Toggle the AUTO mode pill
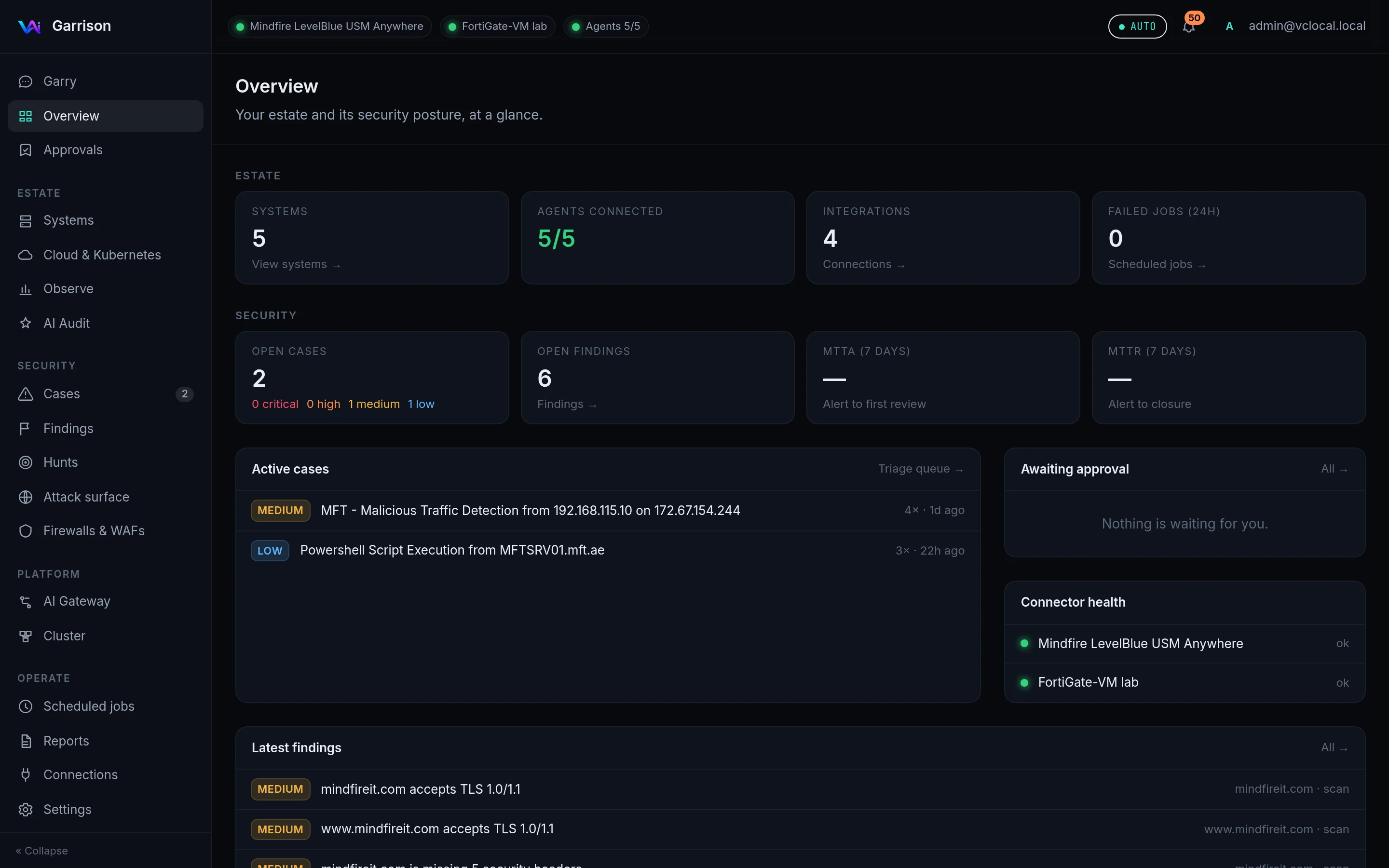Screen dimensions: 1389x868 (x=1137, y=27)
